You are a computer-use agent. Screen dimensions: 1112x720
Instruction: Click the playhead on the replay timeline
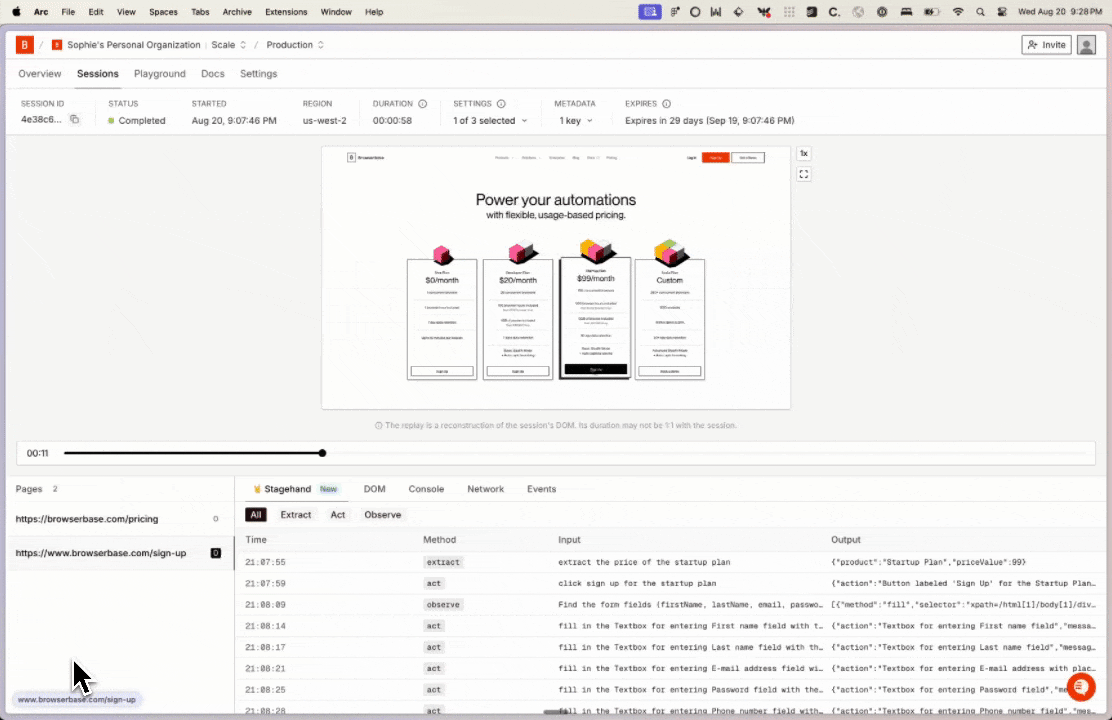(322, 453)
